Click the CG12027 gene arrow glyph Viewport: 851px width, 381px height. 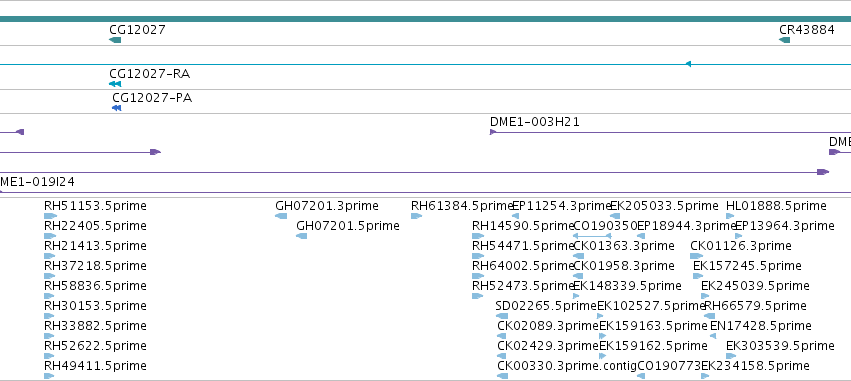coord(115,40)
